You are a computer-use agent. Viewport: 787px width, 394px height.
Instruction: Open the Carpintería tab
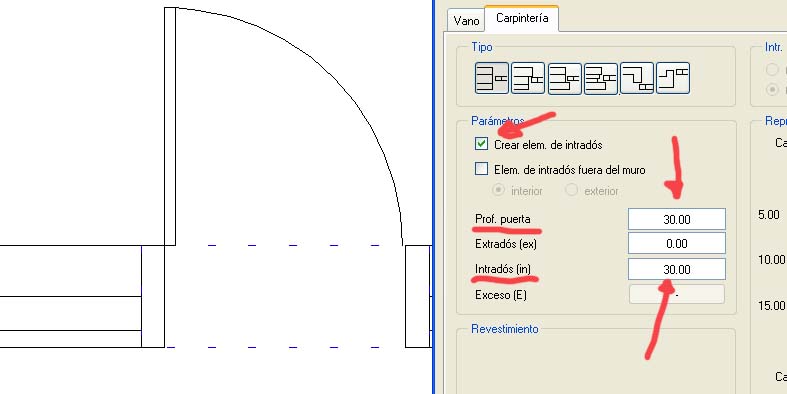pos(521,19)
